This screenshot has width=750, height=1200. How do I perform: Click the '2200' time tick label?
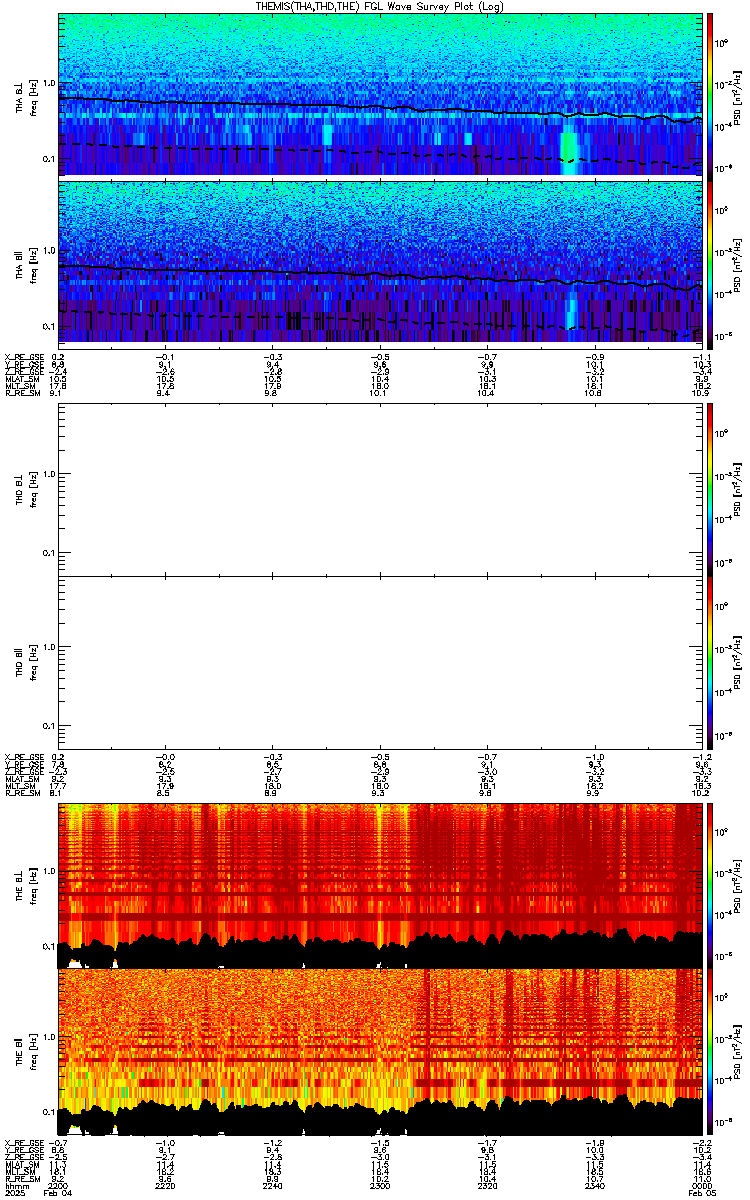[x=58, y=1186]
